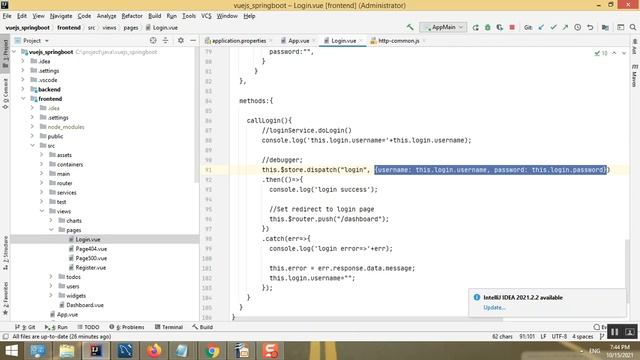The height and width of the screenshot is (360, 640).
Task: Expand the node_modules folder
Action: coord(32,127)
